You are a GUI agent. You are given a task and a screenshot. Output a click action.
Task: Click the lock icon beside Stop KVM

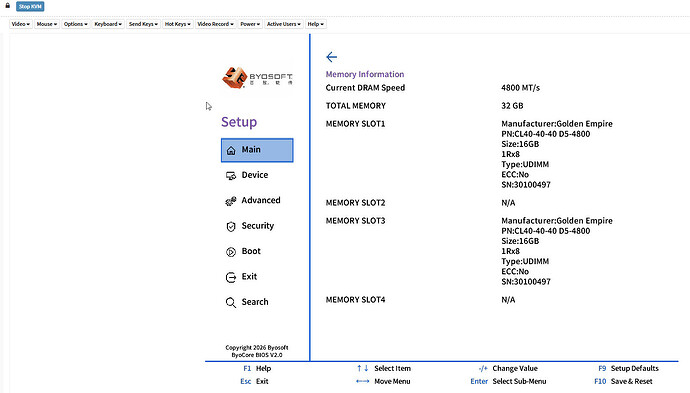[7, 6]
